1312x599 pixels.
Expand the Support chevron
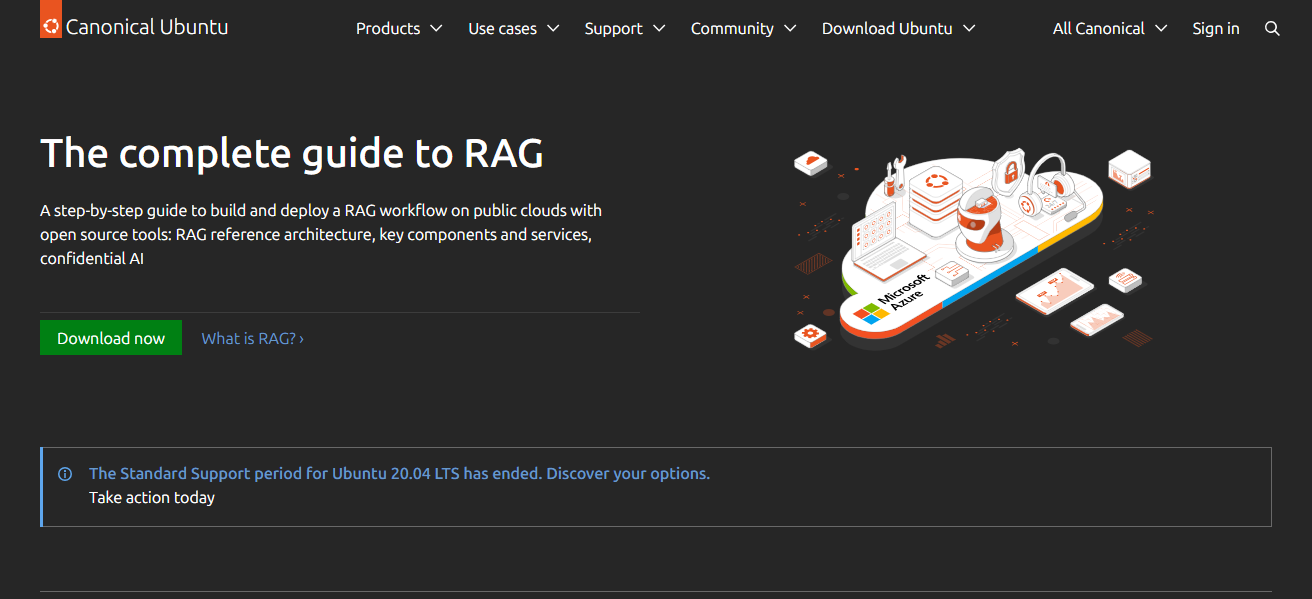pyautogui.click(x=659, y=29)
